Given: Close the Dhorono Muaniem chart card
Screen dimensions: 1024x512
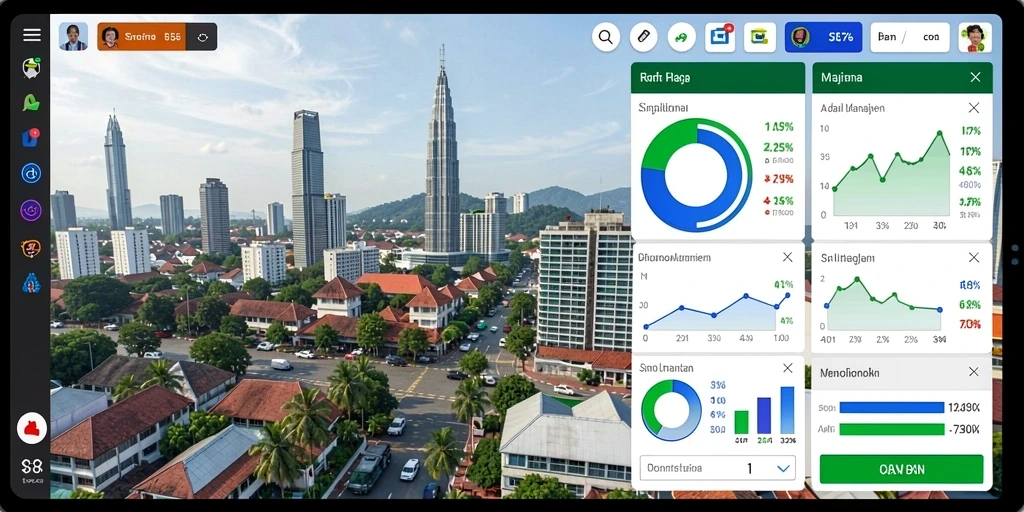Looking at the screenshot, I should [x=788, y=257].
